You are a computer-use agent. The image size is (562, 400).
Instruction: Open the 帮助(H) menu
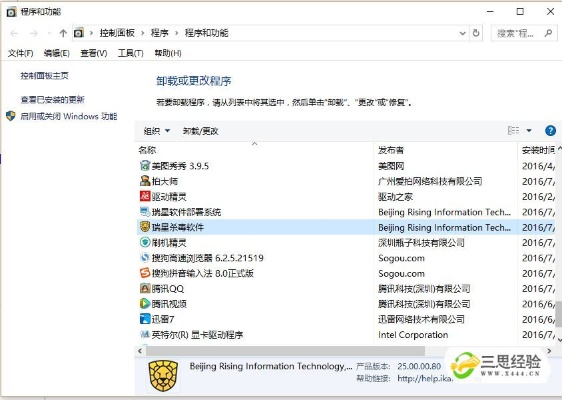168,53
